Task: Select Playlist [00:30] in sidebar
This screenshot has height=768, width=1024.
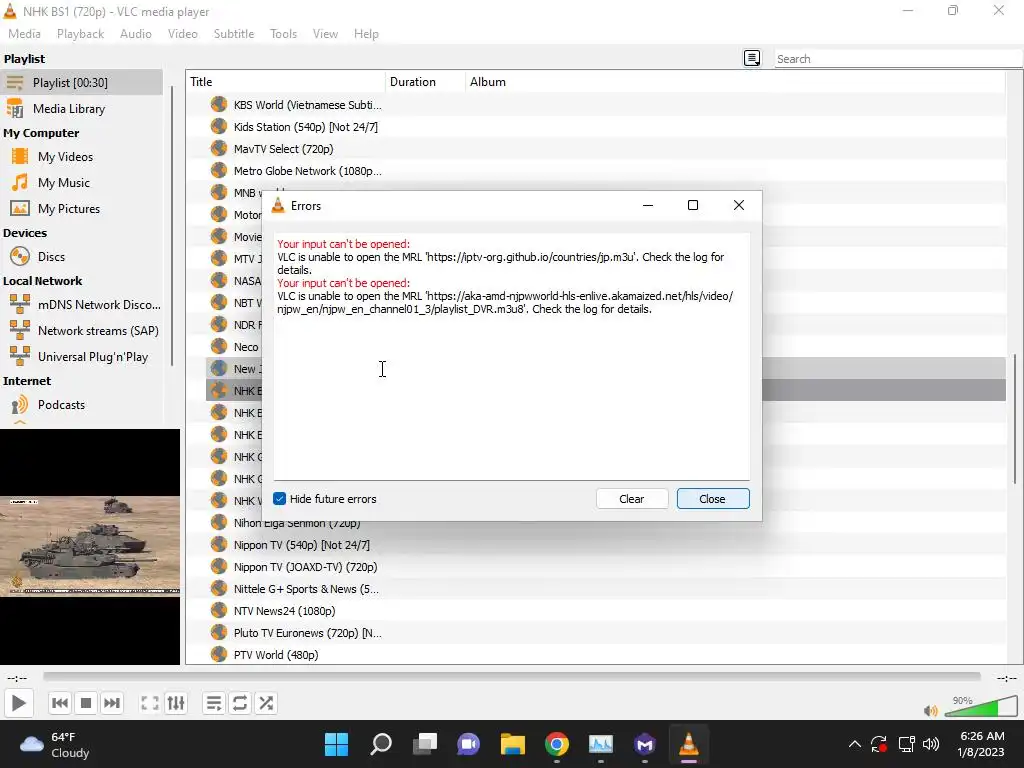Action: [82, 83]
